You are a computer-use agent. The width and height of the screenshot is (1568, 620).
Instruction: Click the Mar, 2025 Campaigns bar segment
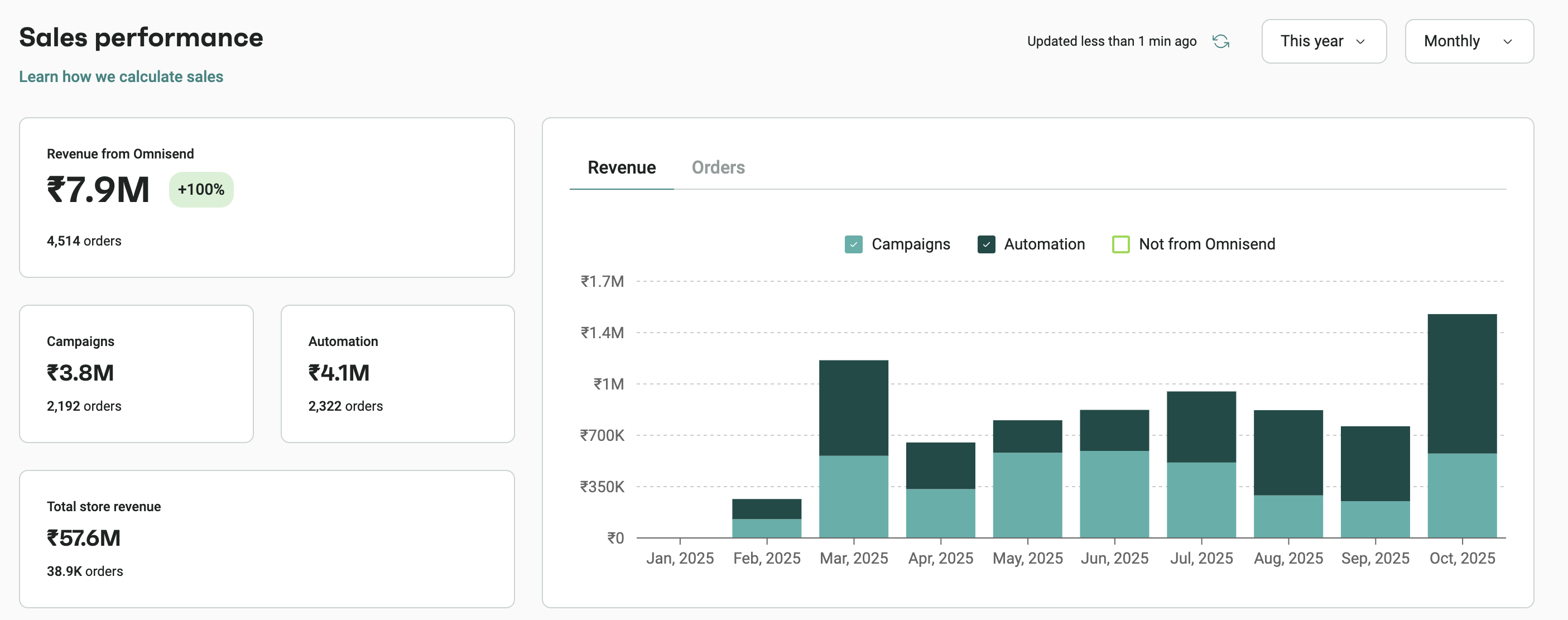(853, 496)
